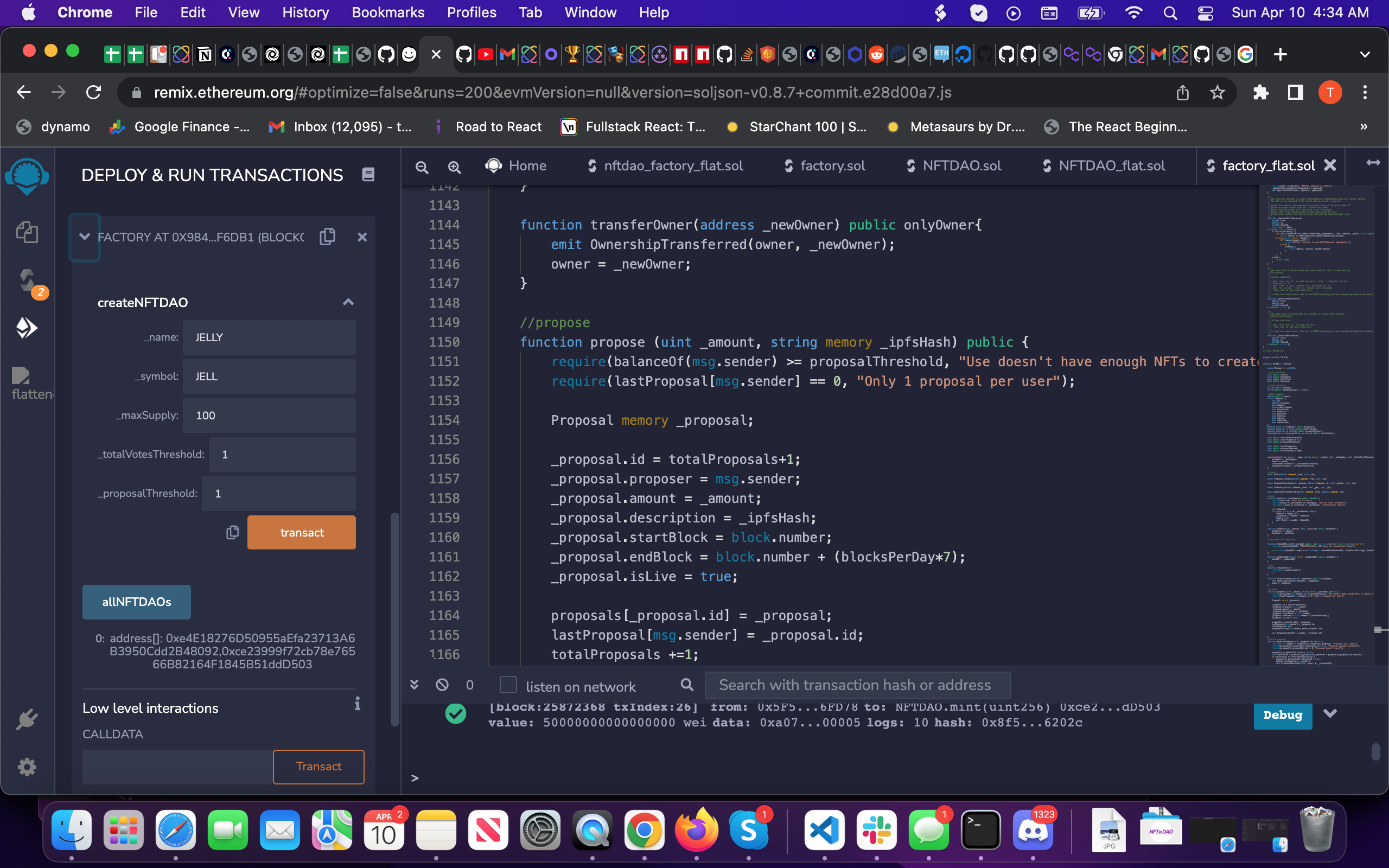Hide terminal with double chevron
The height and width of the screenshot is (868, 1389).
coord(414,684)
